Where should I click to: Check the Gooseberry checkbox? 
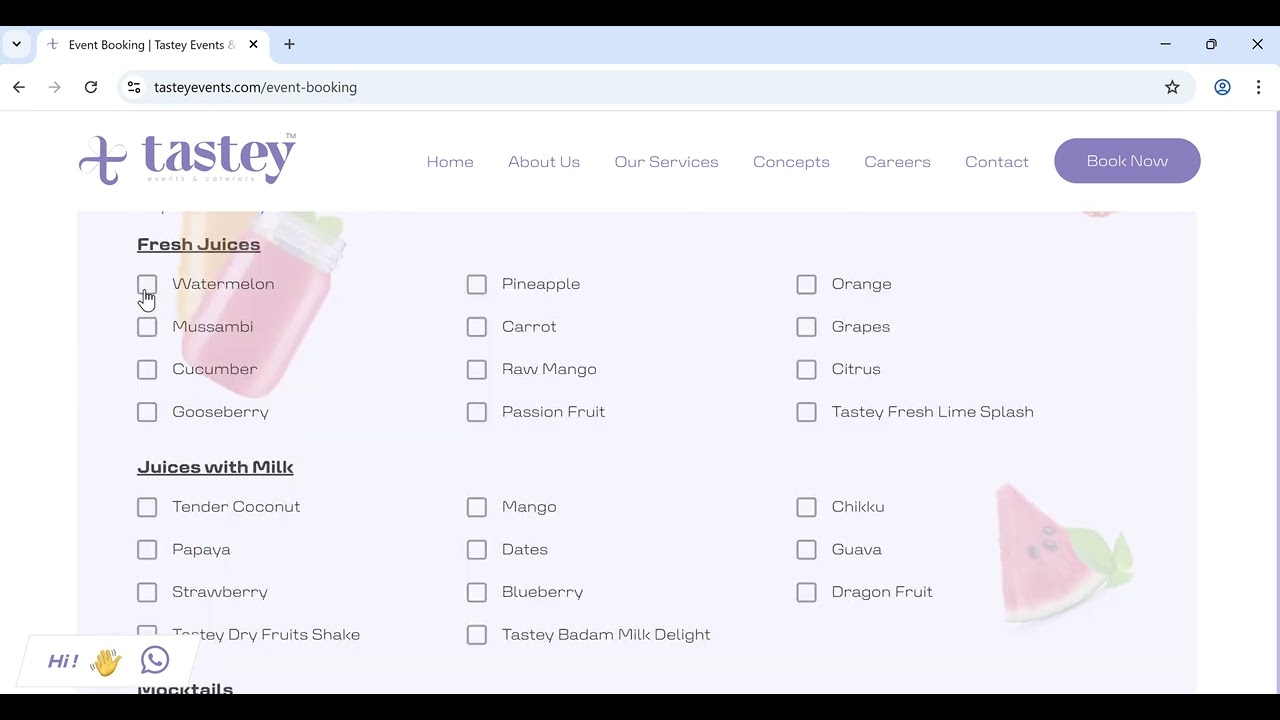(147, 412)
